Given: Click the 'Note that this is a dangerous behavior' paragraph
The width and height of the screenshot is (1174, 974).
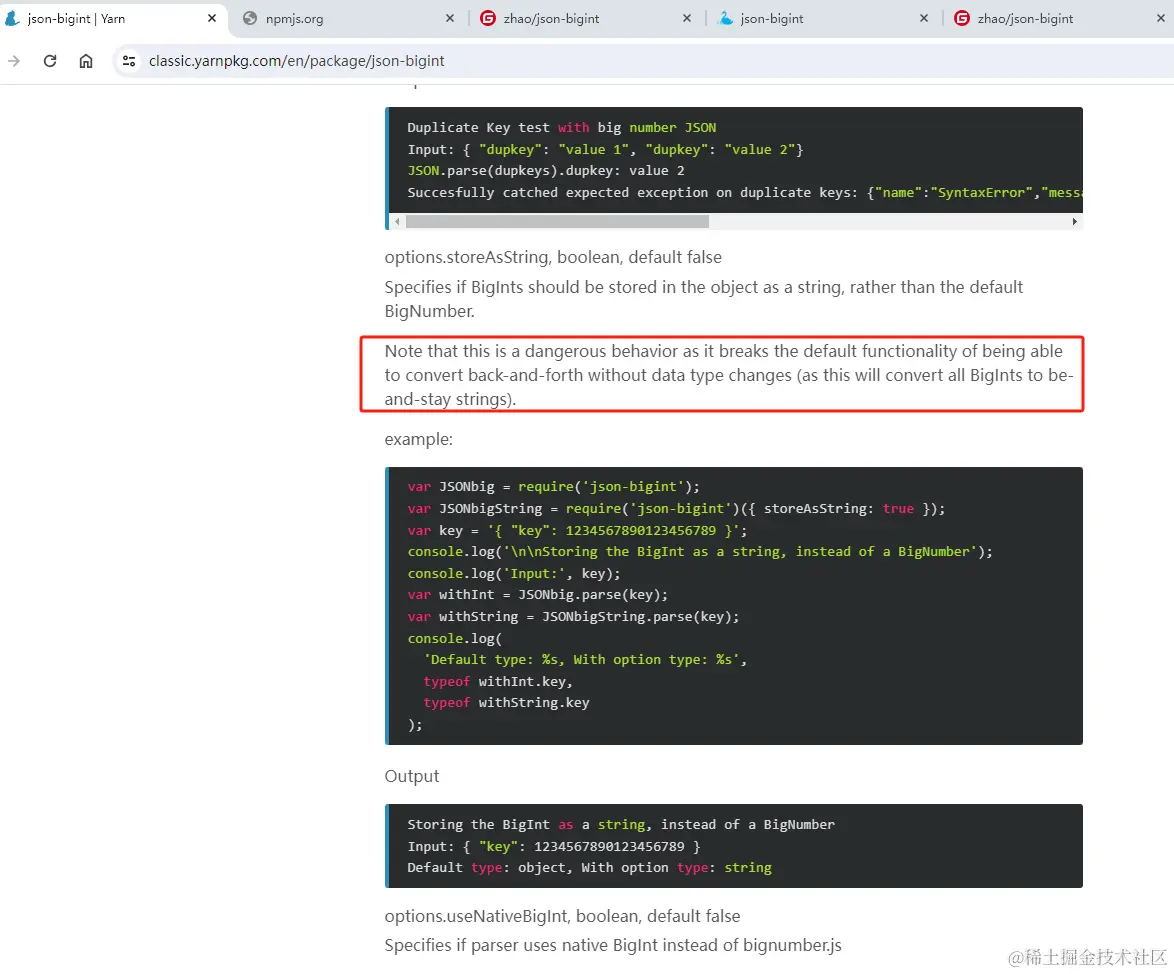Looking at the screenshot, I should pyautogui.click(x=729, y=375).
